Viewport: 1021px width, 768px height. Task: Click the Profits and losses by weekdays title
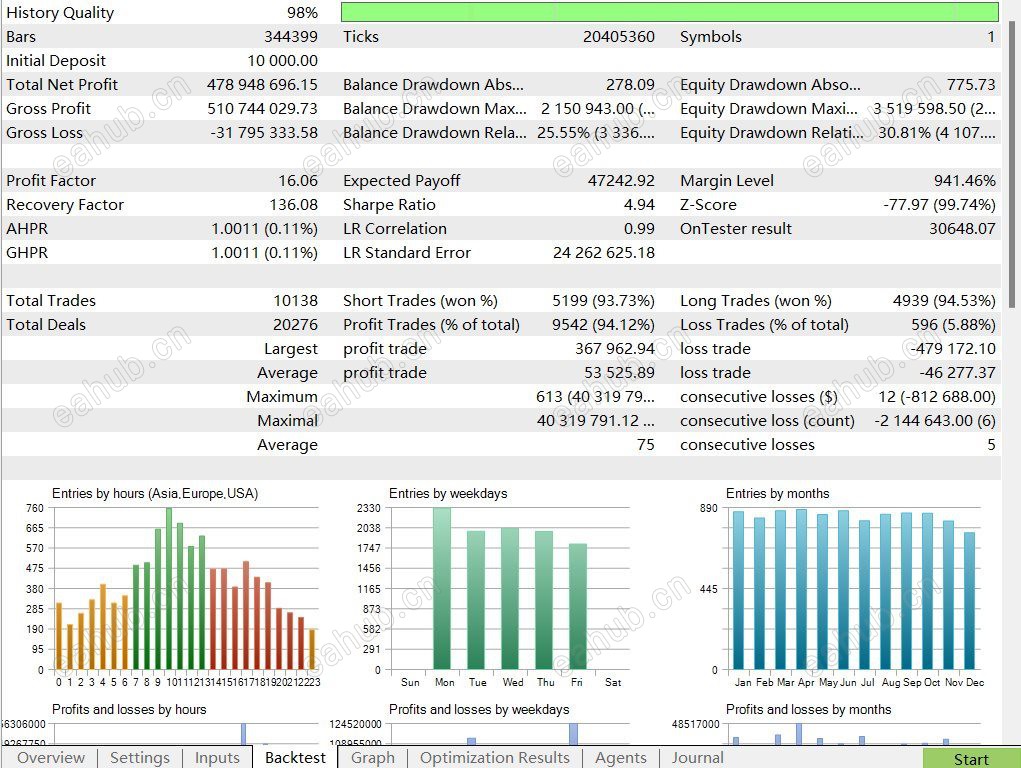479,710
